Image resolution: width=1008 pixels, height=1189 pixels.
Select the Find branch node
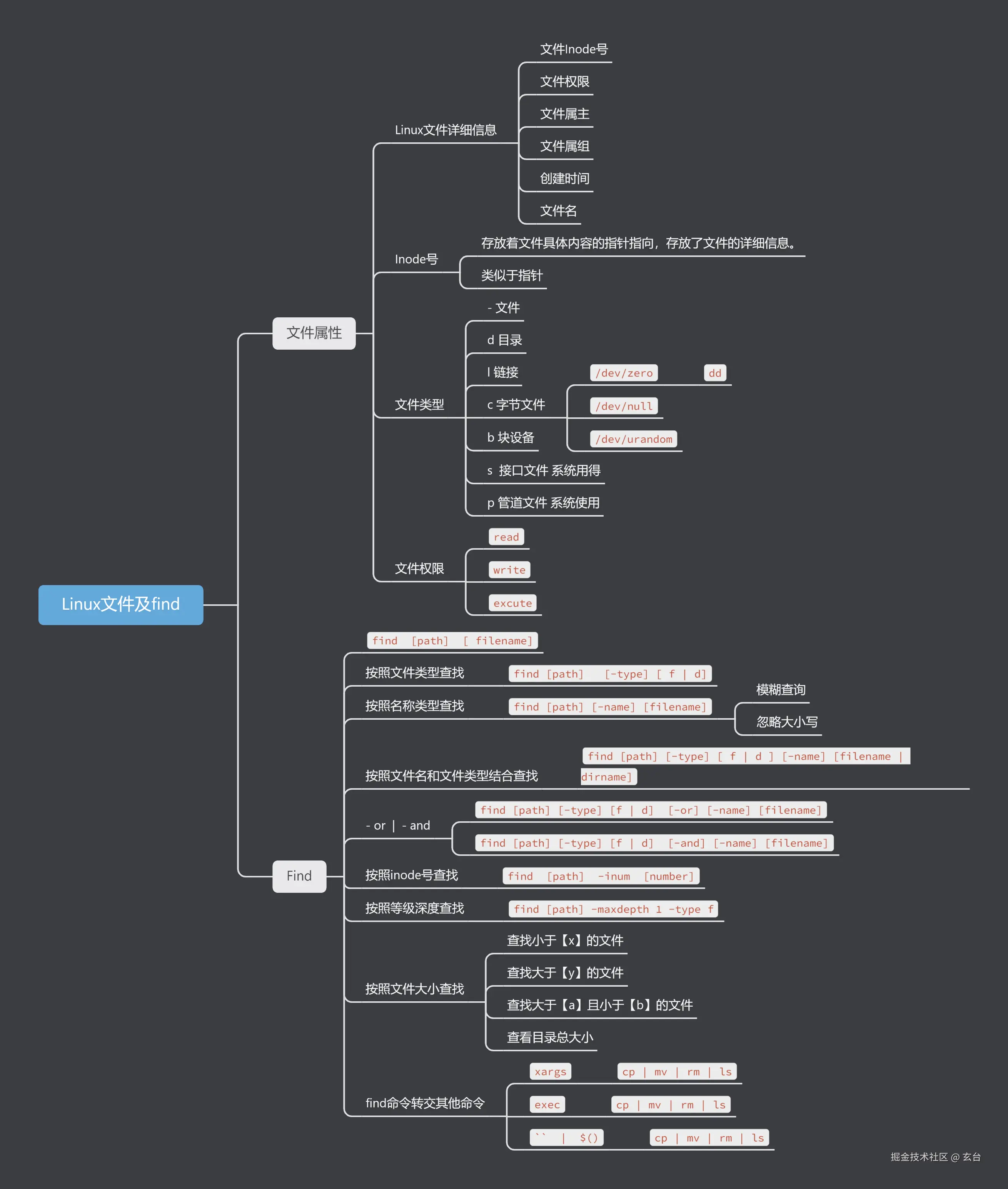coord(299,876)
